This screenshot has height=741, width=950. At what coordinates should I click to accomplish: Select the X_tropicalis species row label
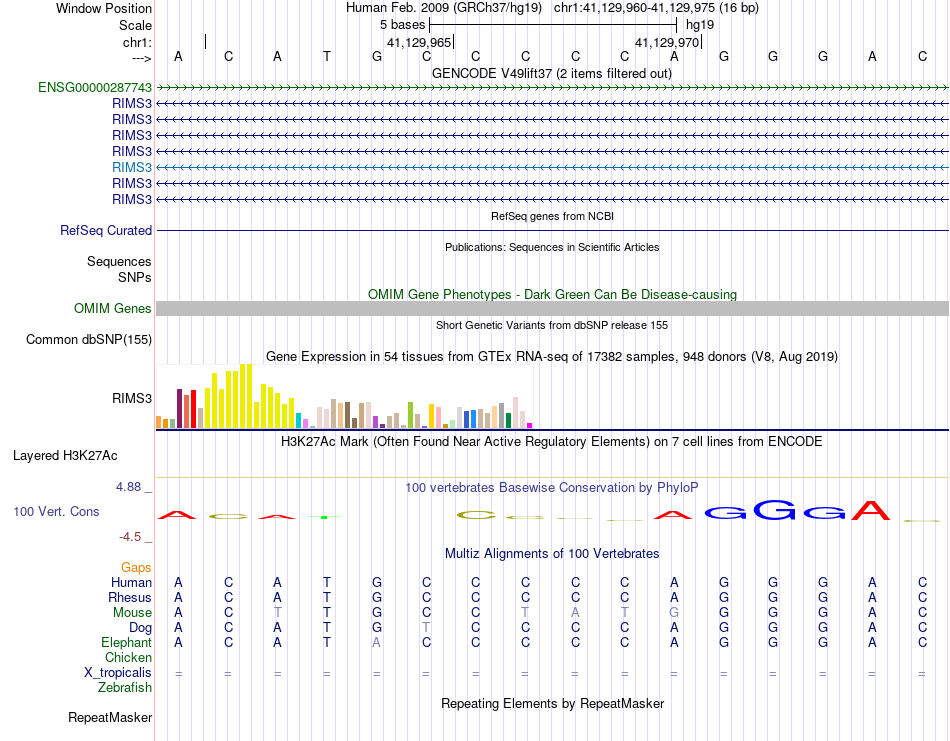click(118, 673)
